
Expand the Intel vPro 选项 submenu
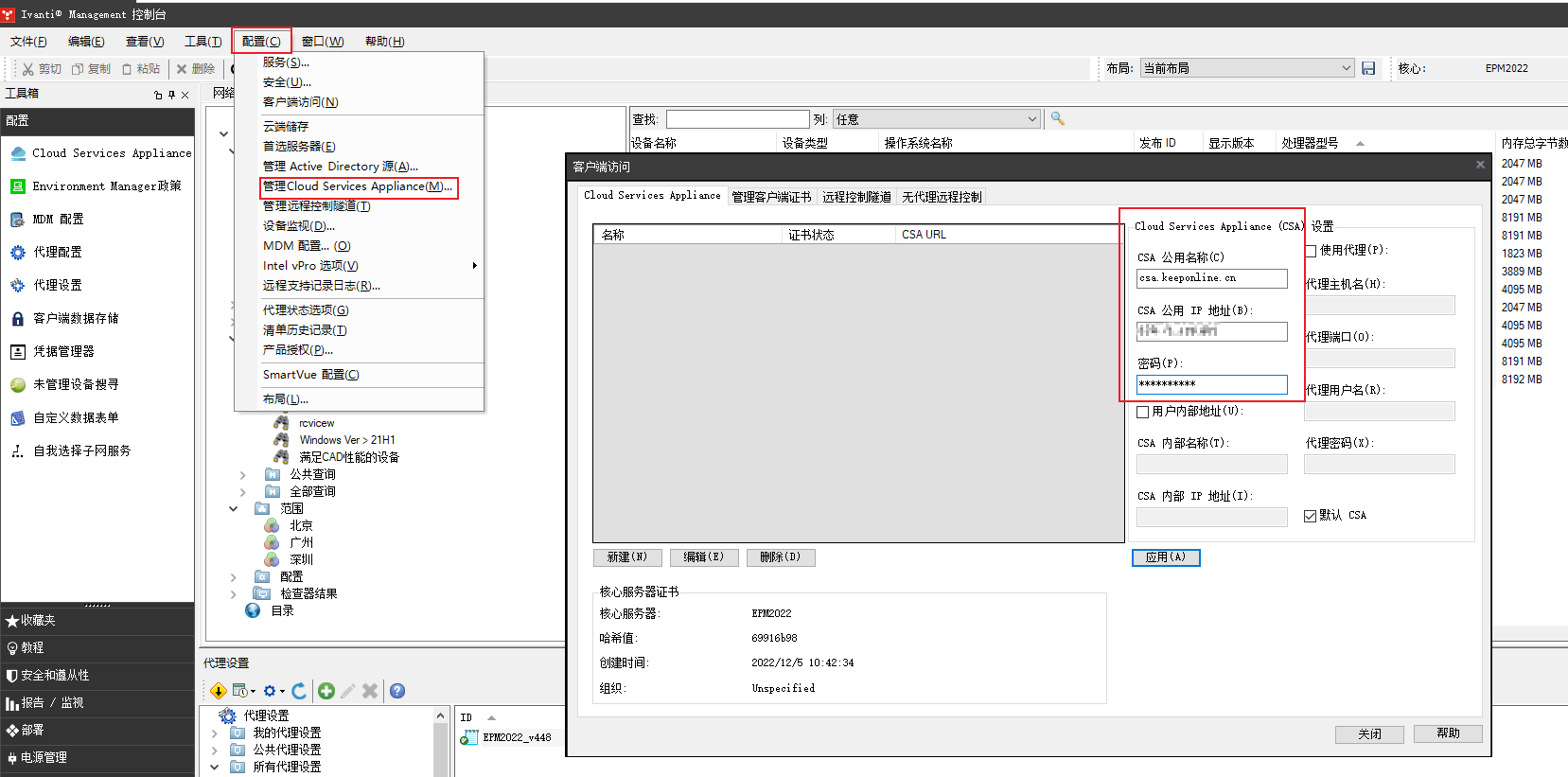pyautogui.click(x=474, y=266)
